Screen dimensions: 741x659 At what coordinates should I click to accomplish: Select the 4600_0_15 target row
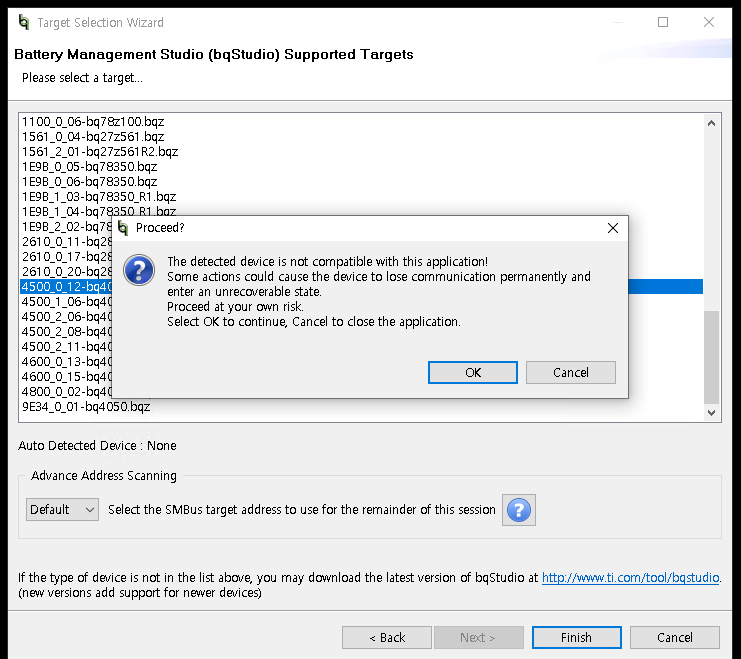click(67, 377)
